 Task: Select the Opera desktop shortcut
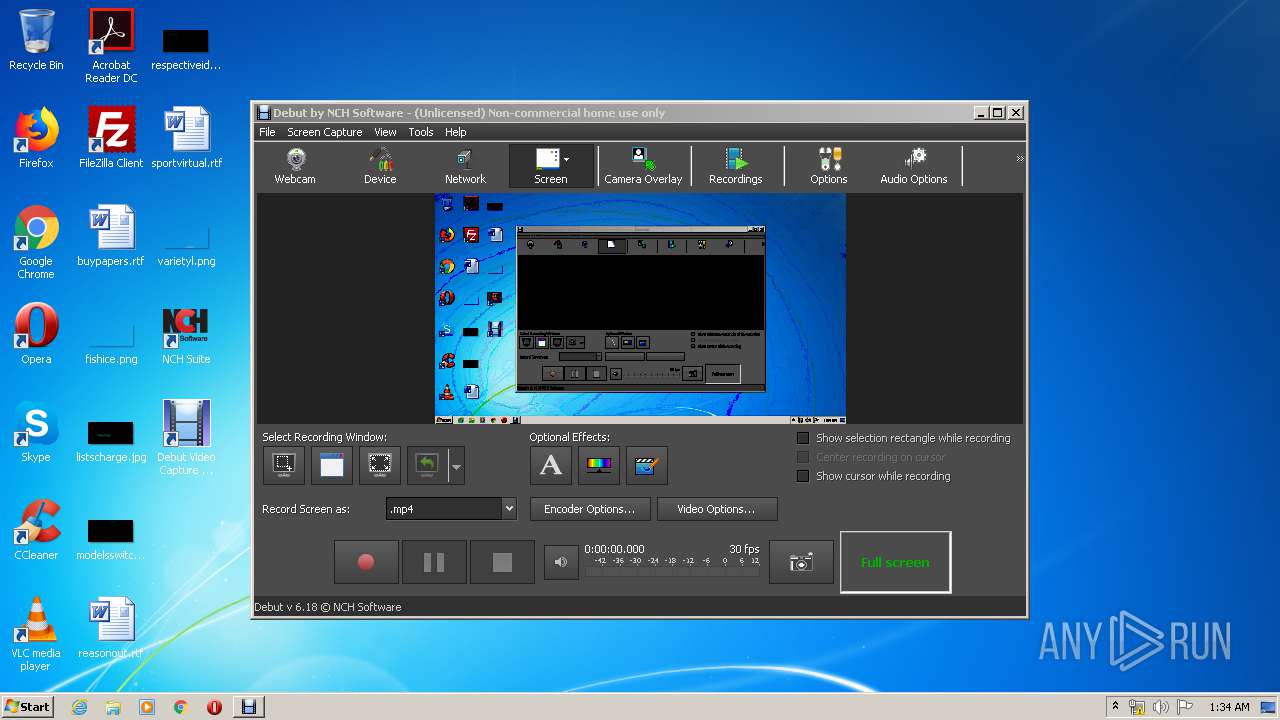(36, 334)
